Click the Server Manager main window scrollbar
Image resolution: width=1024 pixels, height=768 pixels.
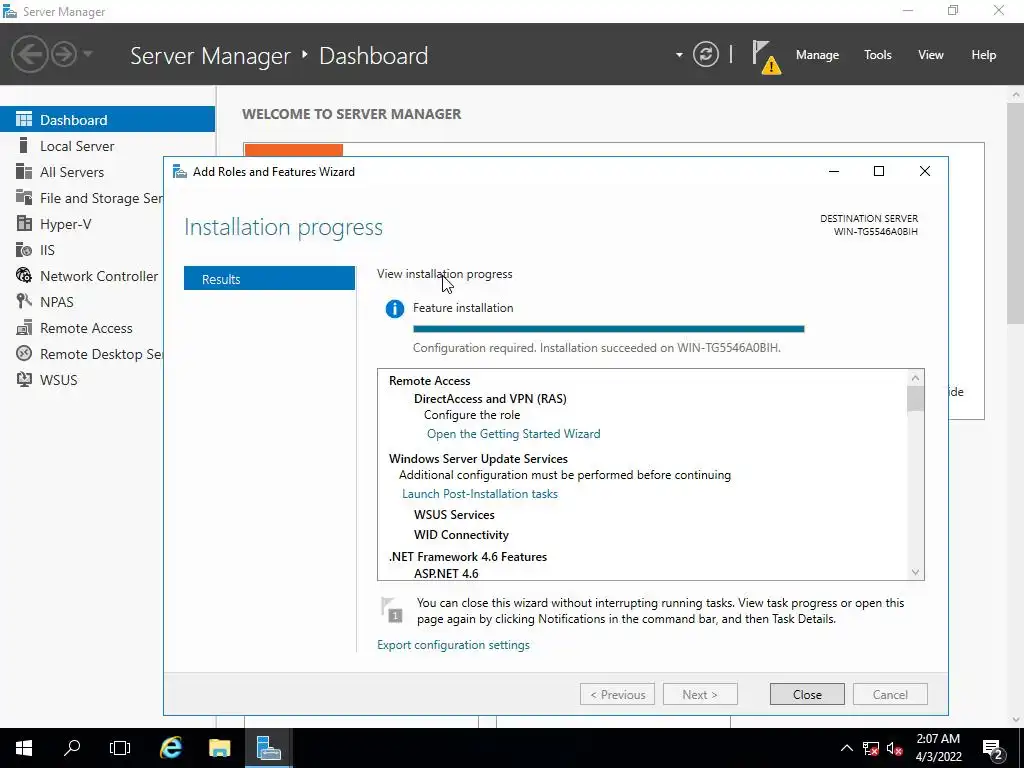coord(1016,216)
